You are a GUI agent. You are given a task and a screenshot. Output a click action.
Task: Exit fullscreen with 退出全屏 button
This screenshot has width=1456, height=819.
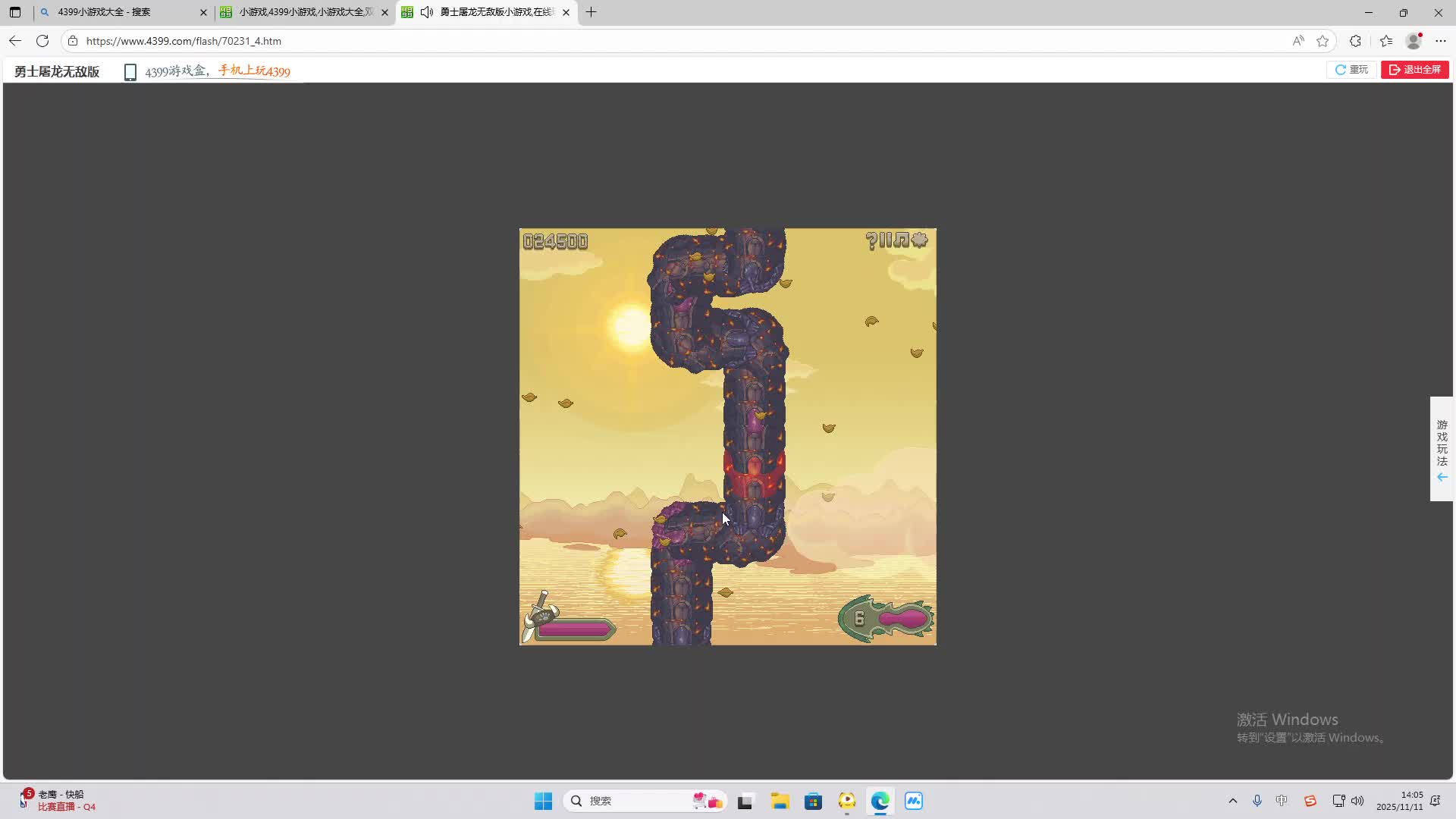click(x=1414, y=70)
